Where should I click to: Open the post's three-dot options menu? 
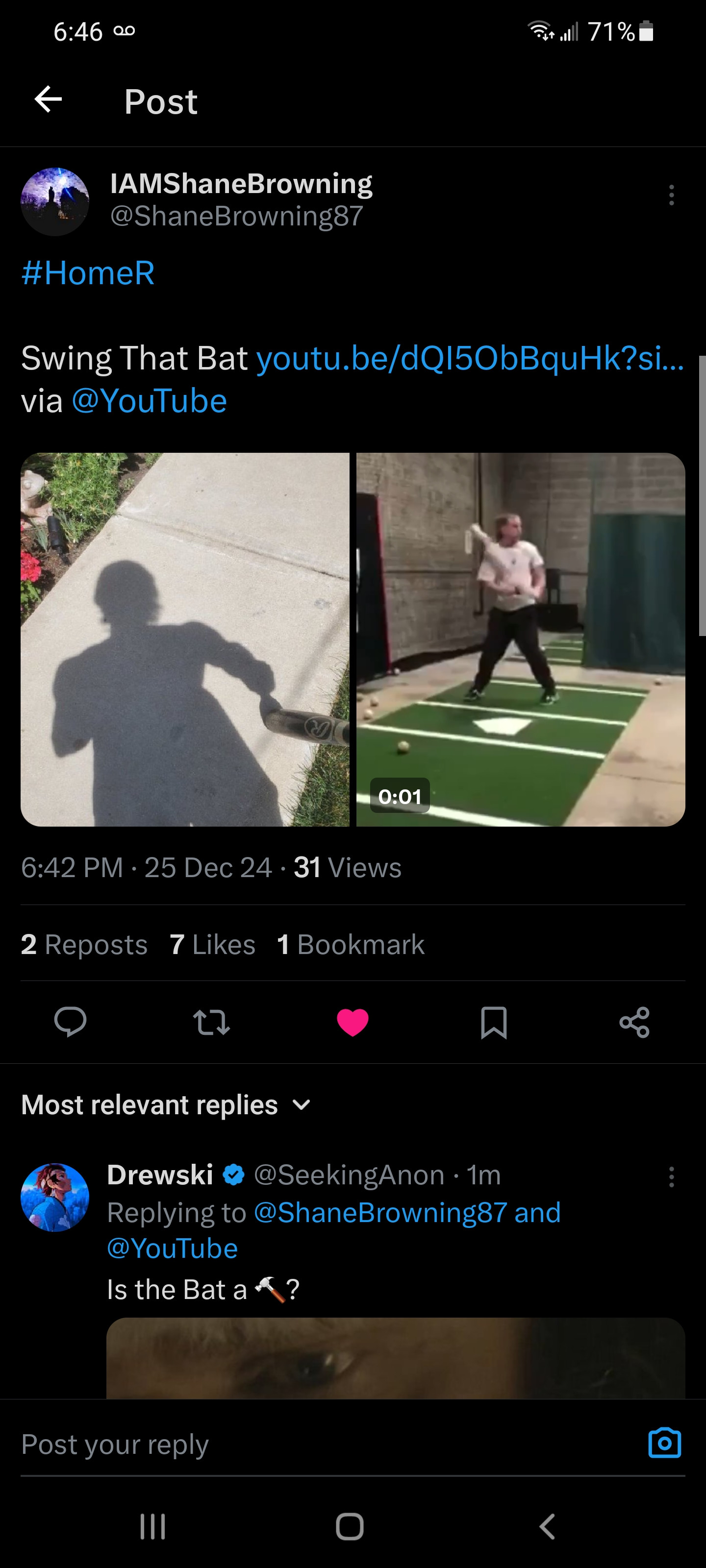[x=671, y=196]
